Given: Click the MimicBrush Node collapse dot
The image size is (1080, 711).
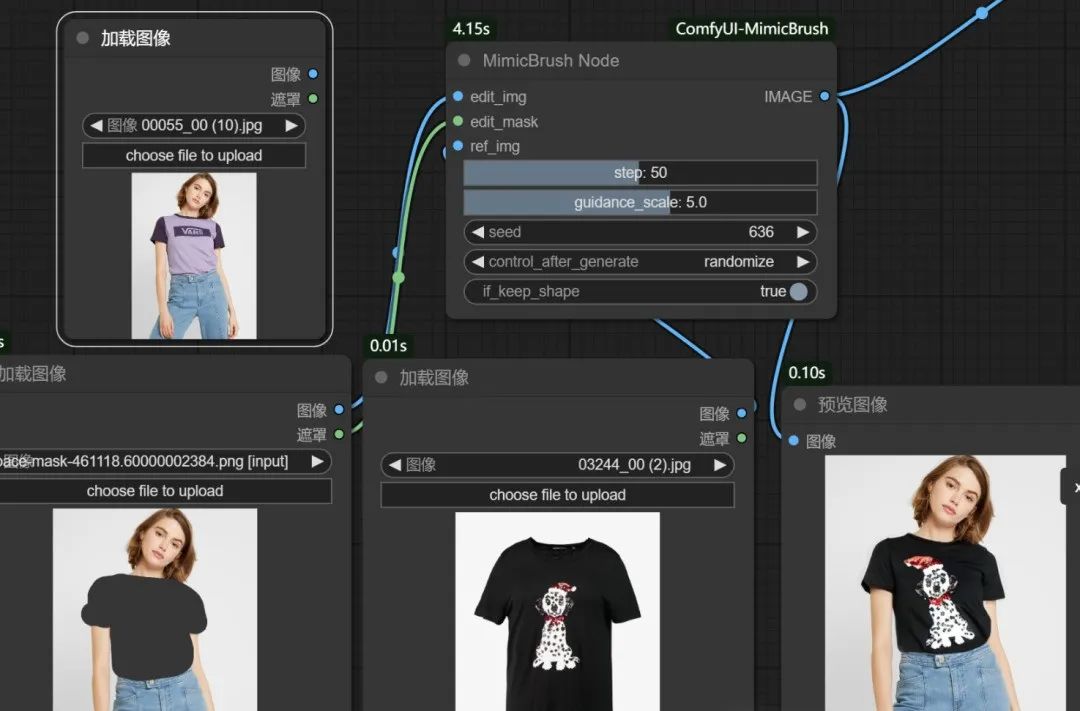Looking at the screenshot, I should (464, 61).
